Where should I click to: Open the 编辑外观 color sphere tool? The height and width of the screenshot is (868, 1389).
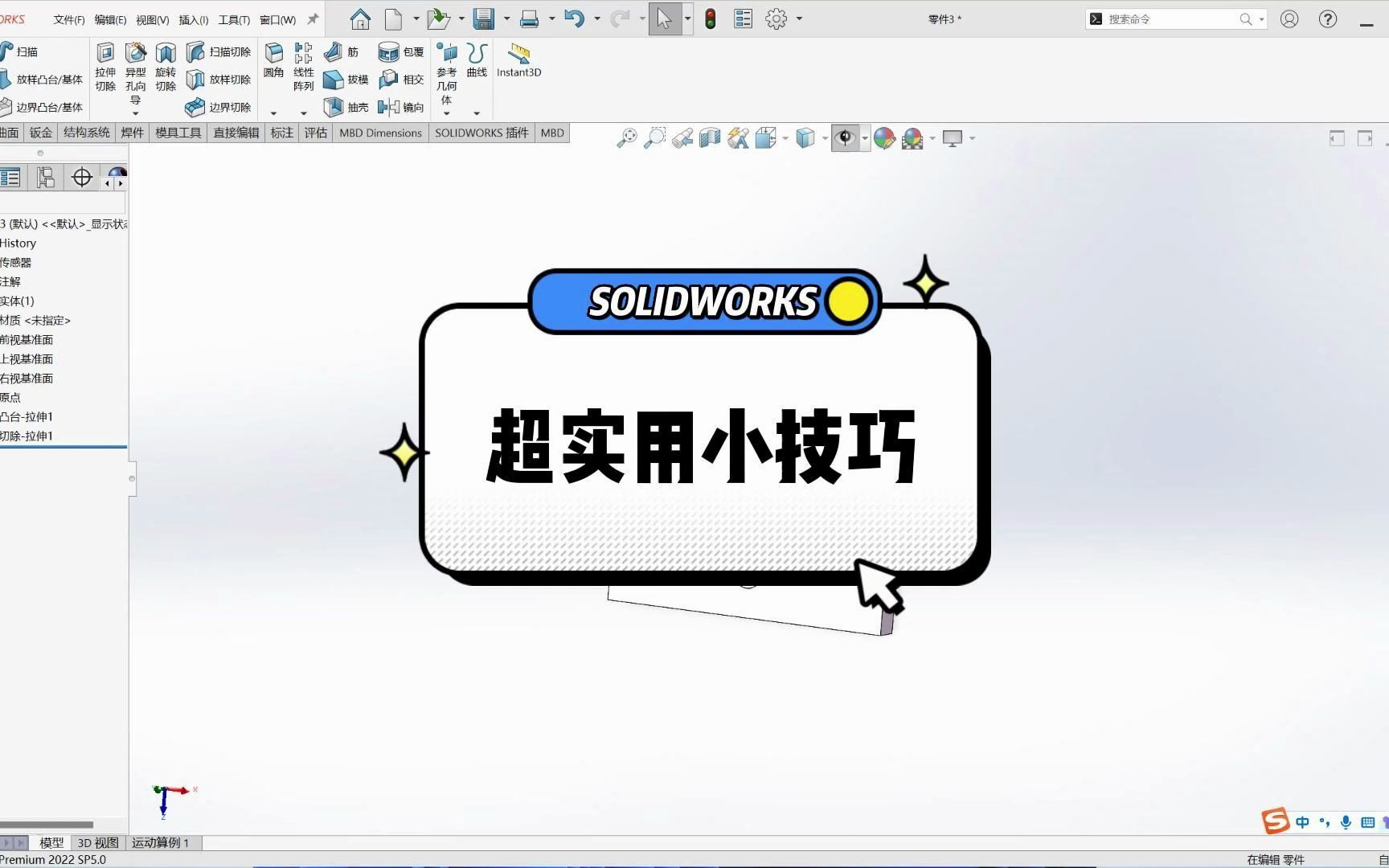(885, 137)
